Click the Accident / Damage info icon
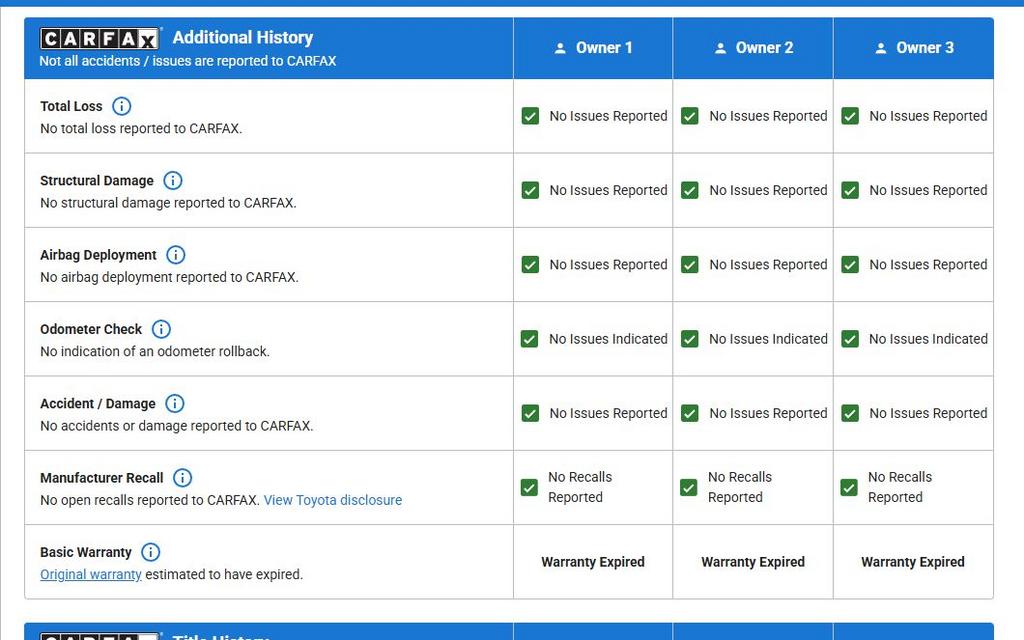The width and height of the screenshot is (1024, 640). click(x=175, y=403)
